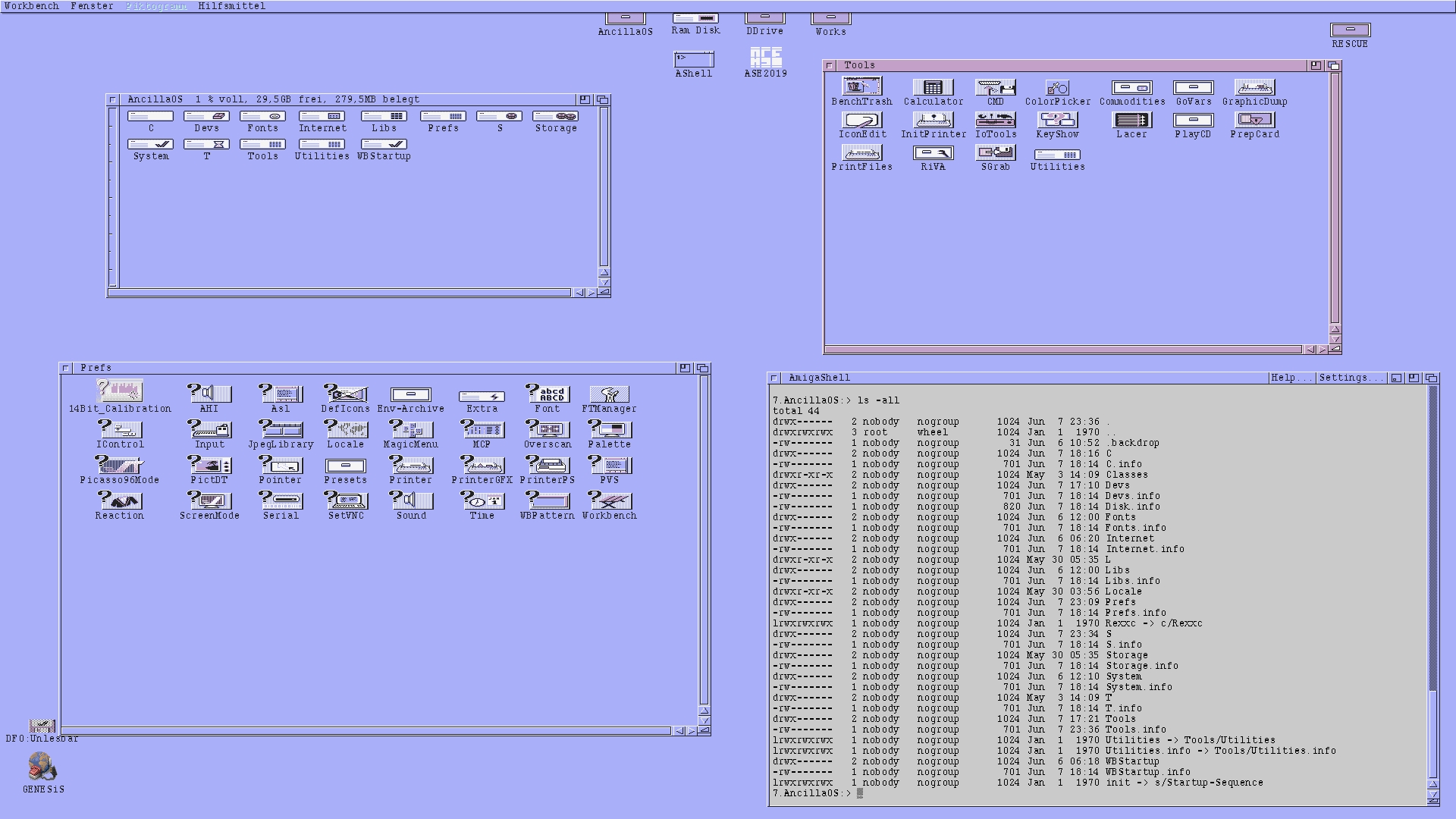Viewport: 1456px width, 819px height.
Task: Open the Calculator tool icon
Action: point(933,88)
